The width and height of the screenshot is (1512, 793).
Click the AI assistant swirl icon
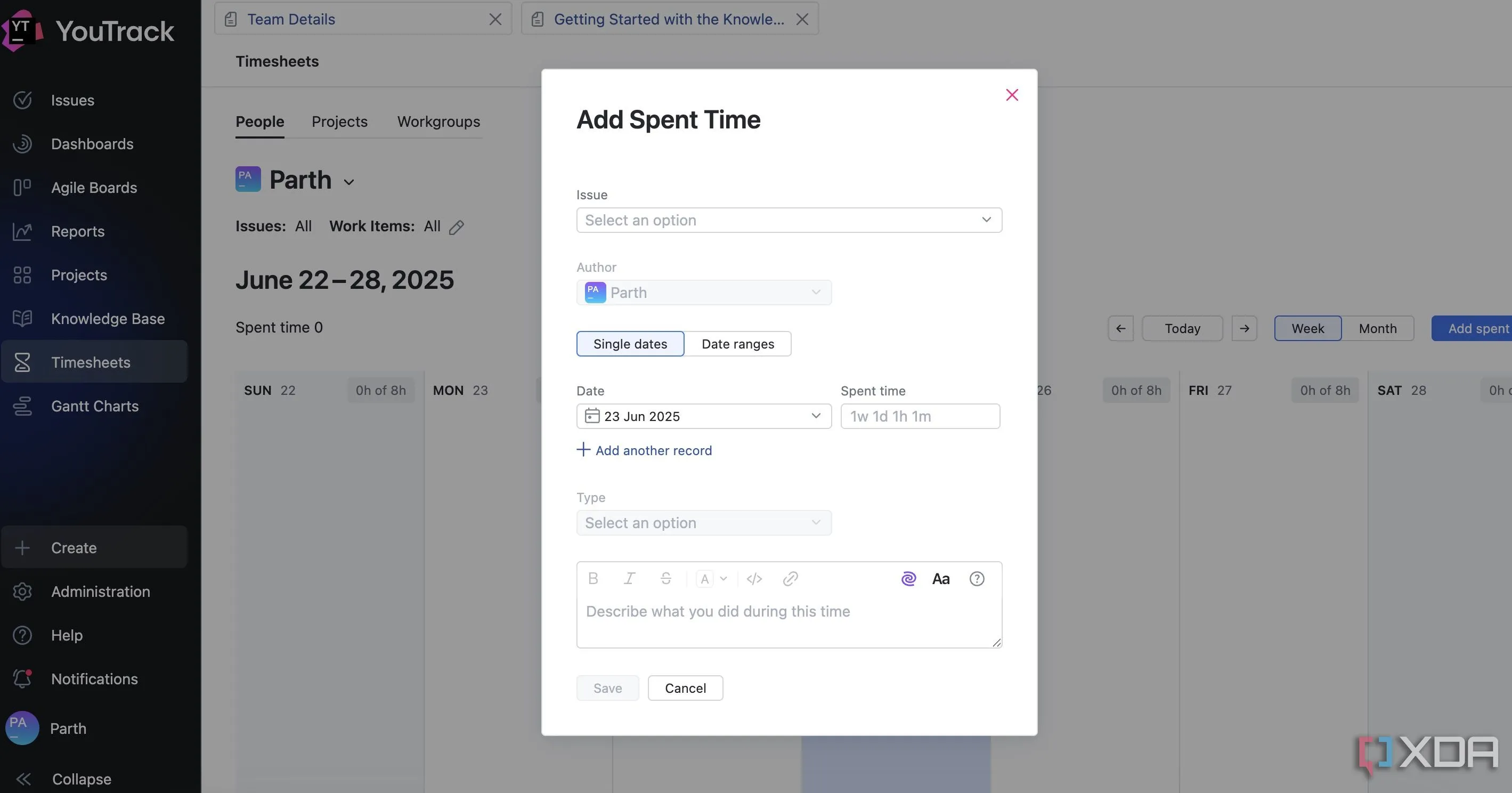[x=908, y=579]
